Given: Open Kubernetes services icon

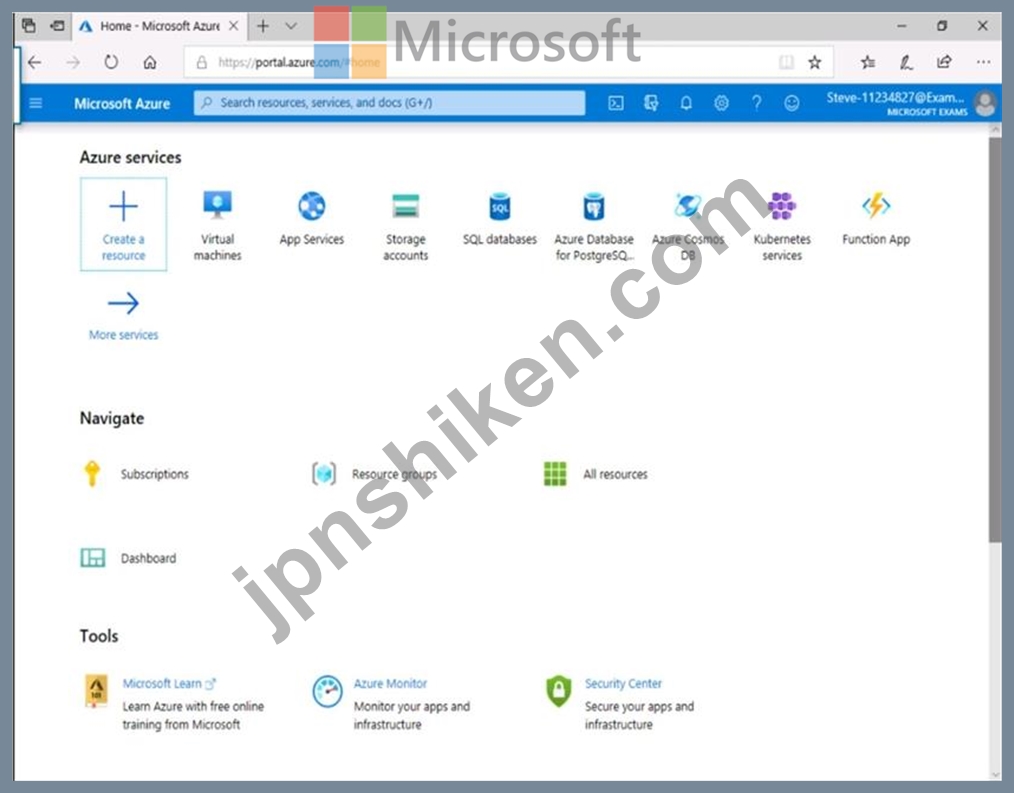Looking at the screenshot, I should (782, 206).
